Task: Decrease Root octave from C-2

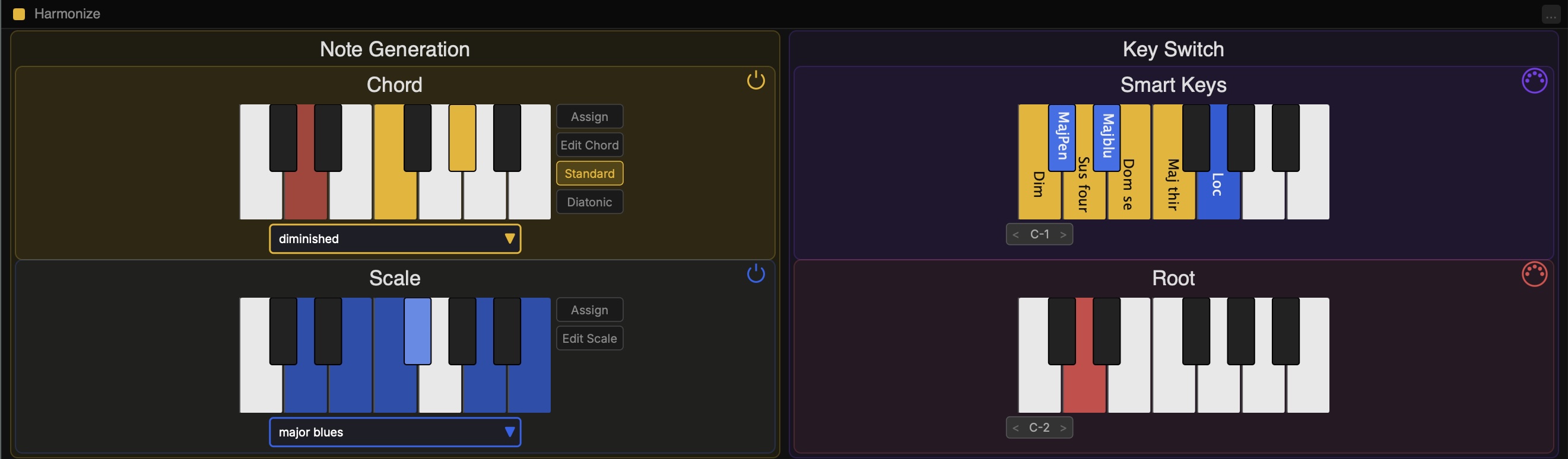Action: (x=1015, y=428)
